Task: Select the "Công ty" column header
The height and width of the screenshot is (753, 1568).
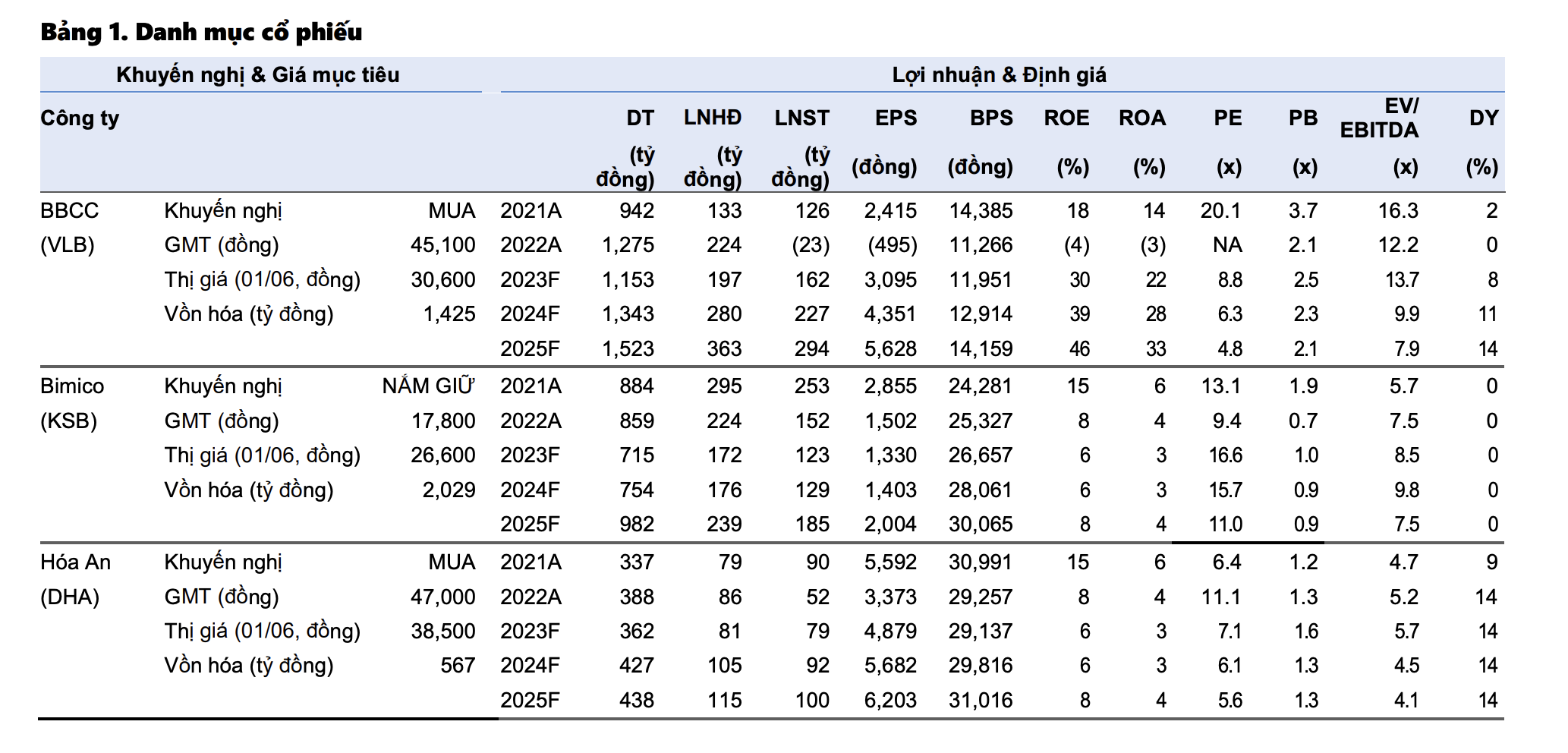Action: [x=80, y=118]
